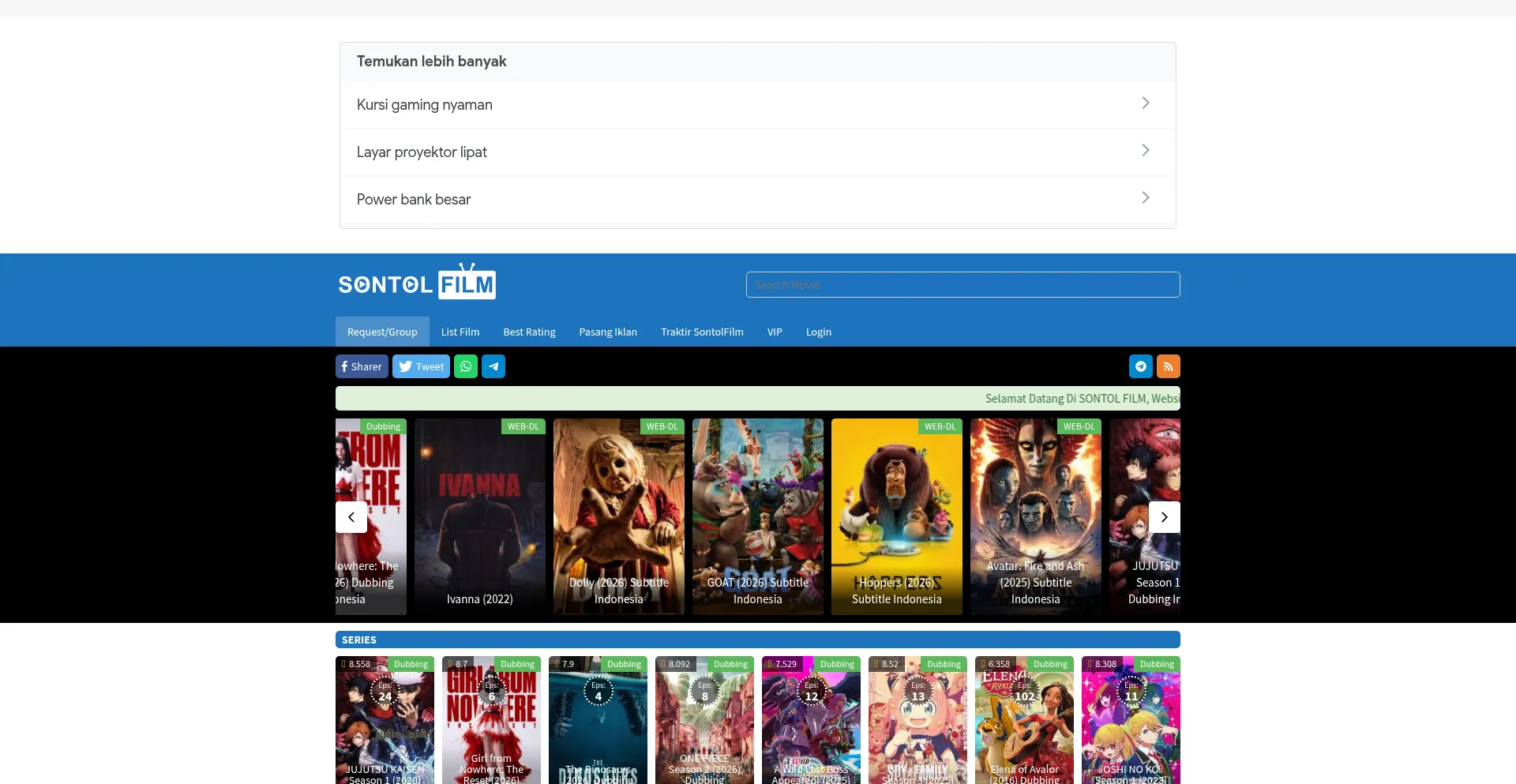The height and width of the screenshot is (784, 1516).
Task: Click the Eps 12 episode badge
Action: 811,692
